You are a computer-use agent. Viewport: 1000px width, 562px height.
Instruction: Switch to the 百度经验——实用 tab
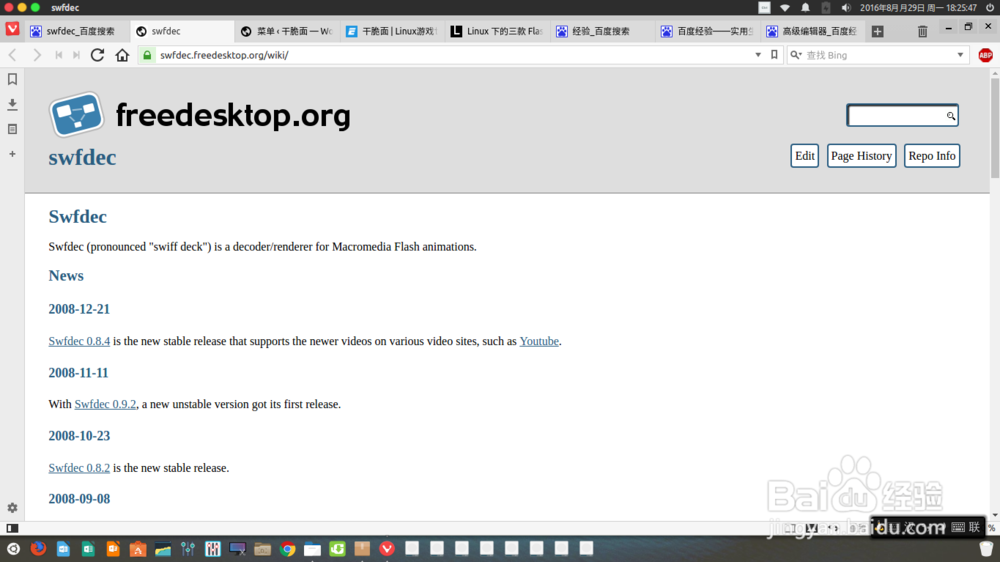707,31
